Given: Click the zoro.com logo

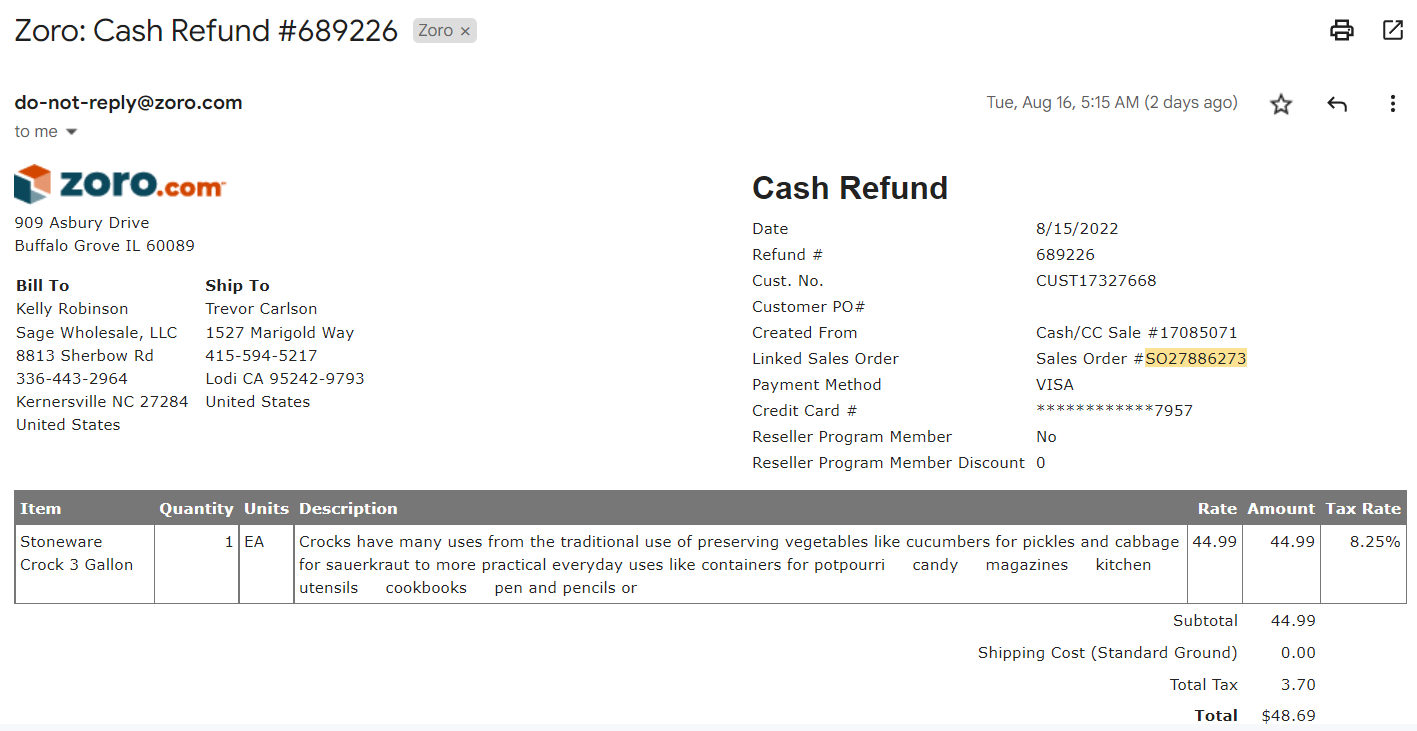Looking at the screenshot, I should click(120, 184).
